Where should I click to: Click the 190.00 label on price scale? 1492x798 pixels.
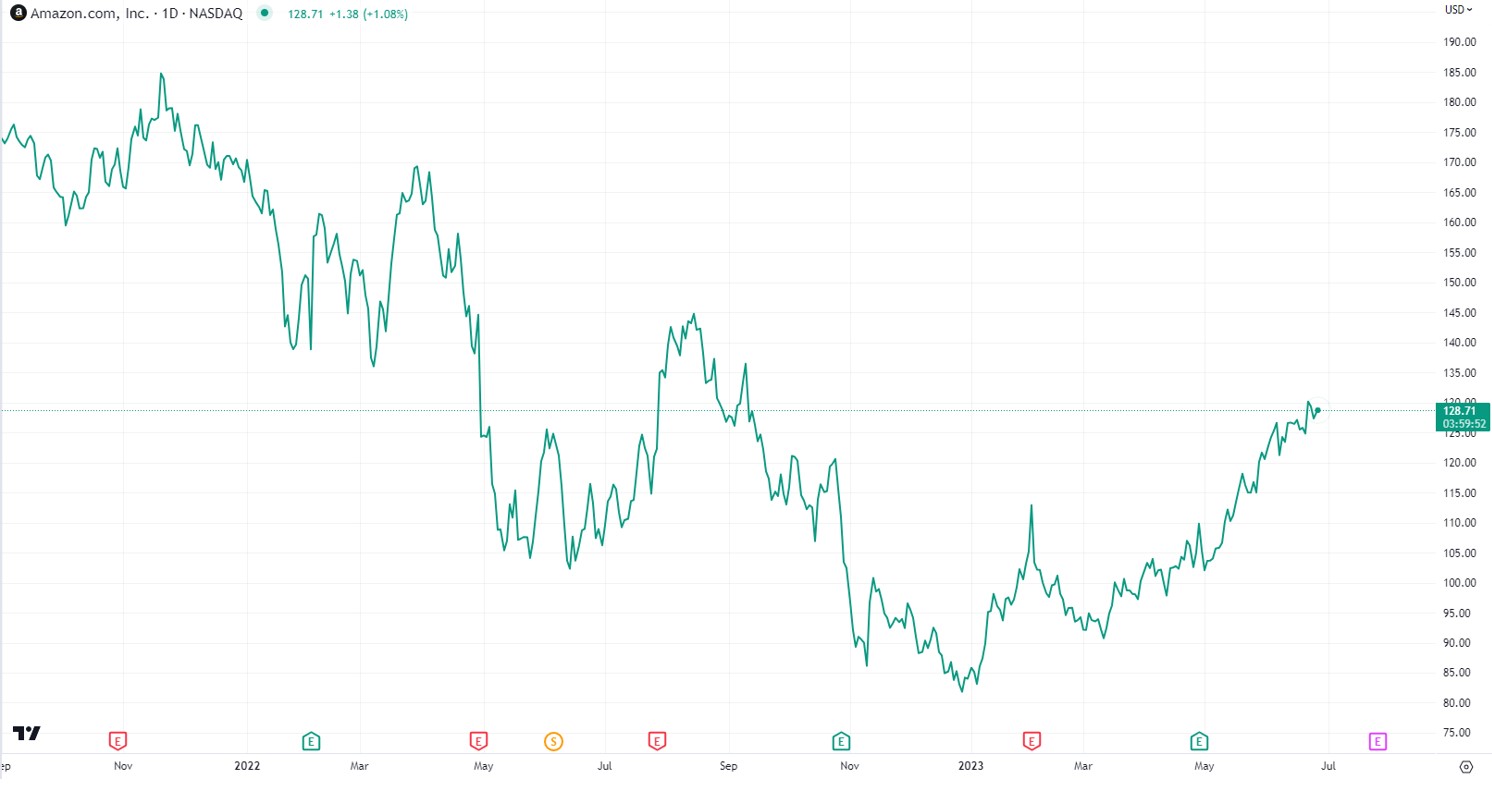point(1462,42)
